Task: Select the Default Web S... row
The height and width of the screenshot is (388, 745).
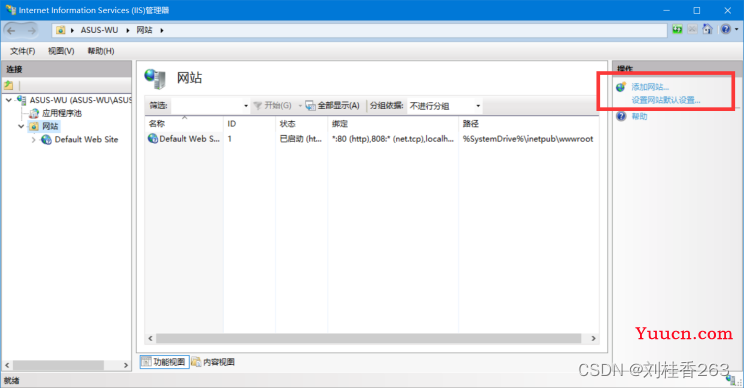Action: pos(372,139)
